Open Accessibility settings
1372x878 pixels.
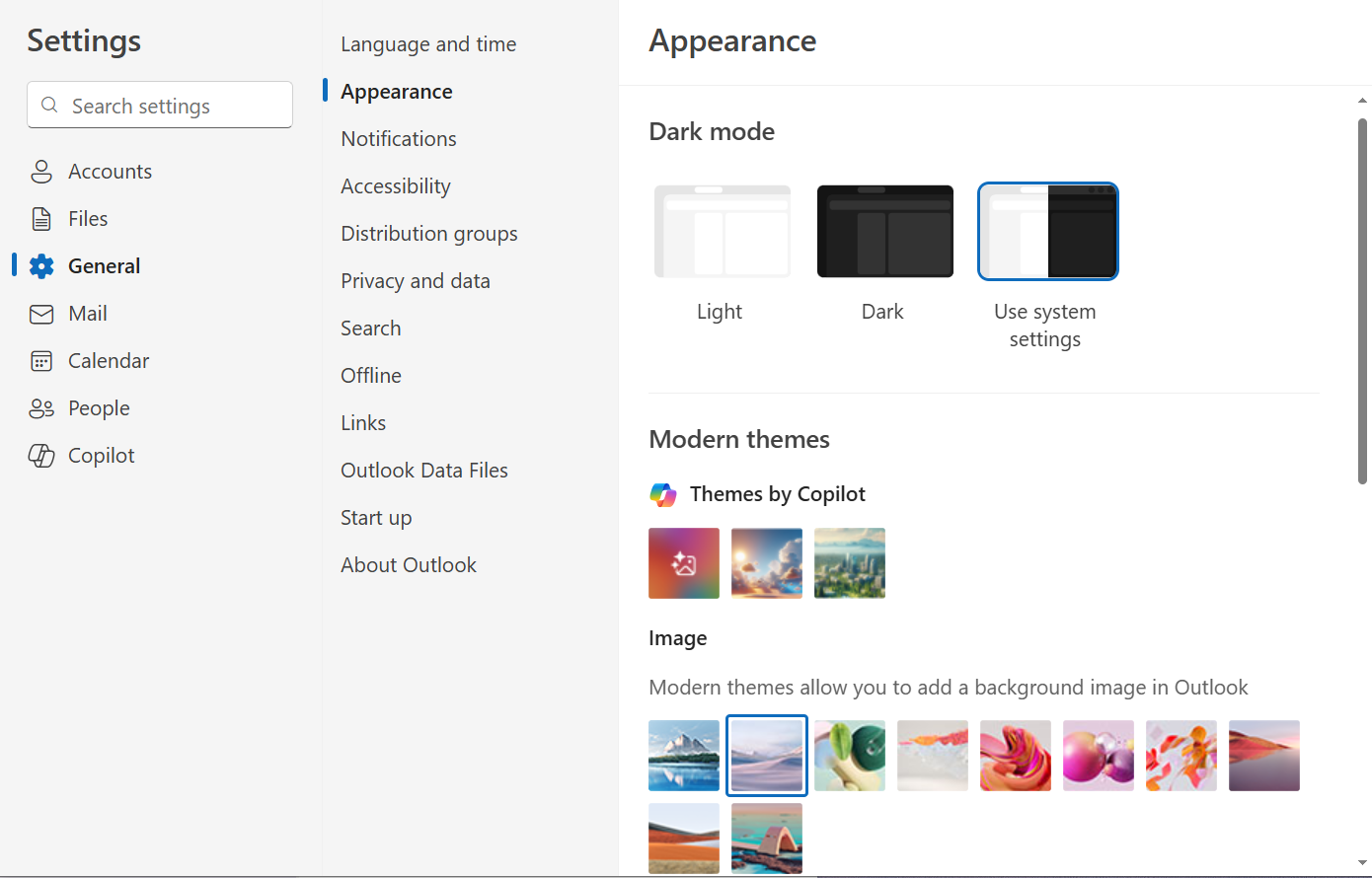(396, 186)
